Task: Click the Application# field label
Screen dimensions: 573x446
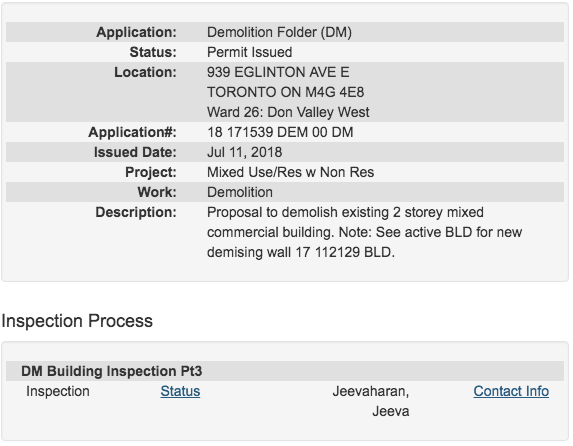Action: tap(132, 132)
